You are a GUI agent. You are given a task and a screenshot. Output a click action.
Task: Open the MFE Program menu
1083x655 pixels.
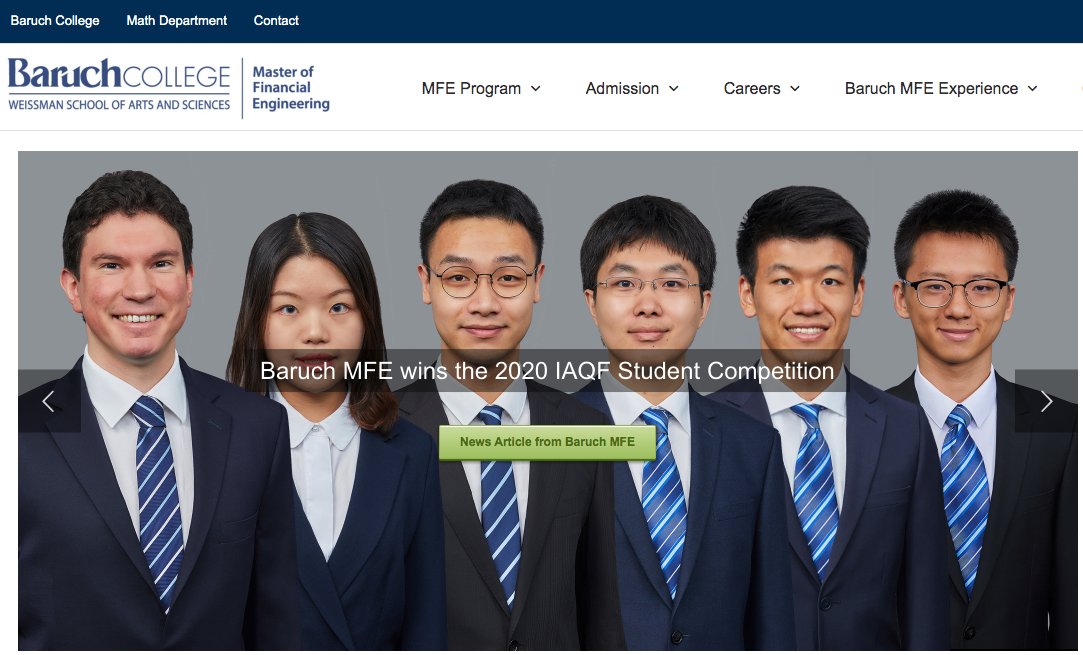click(x=471, y=89)
